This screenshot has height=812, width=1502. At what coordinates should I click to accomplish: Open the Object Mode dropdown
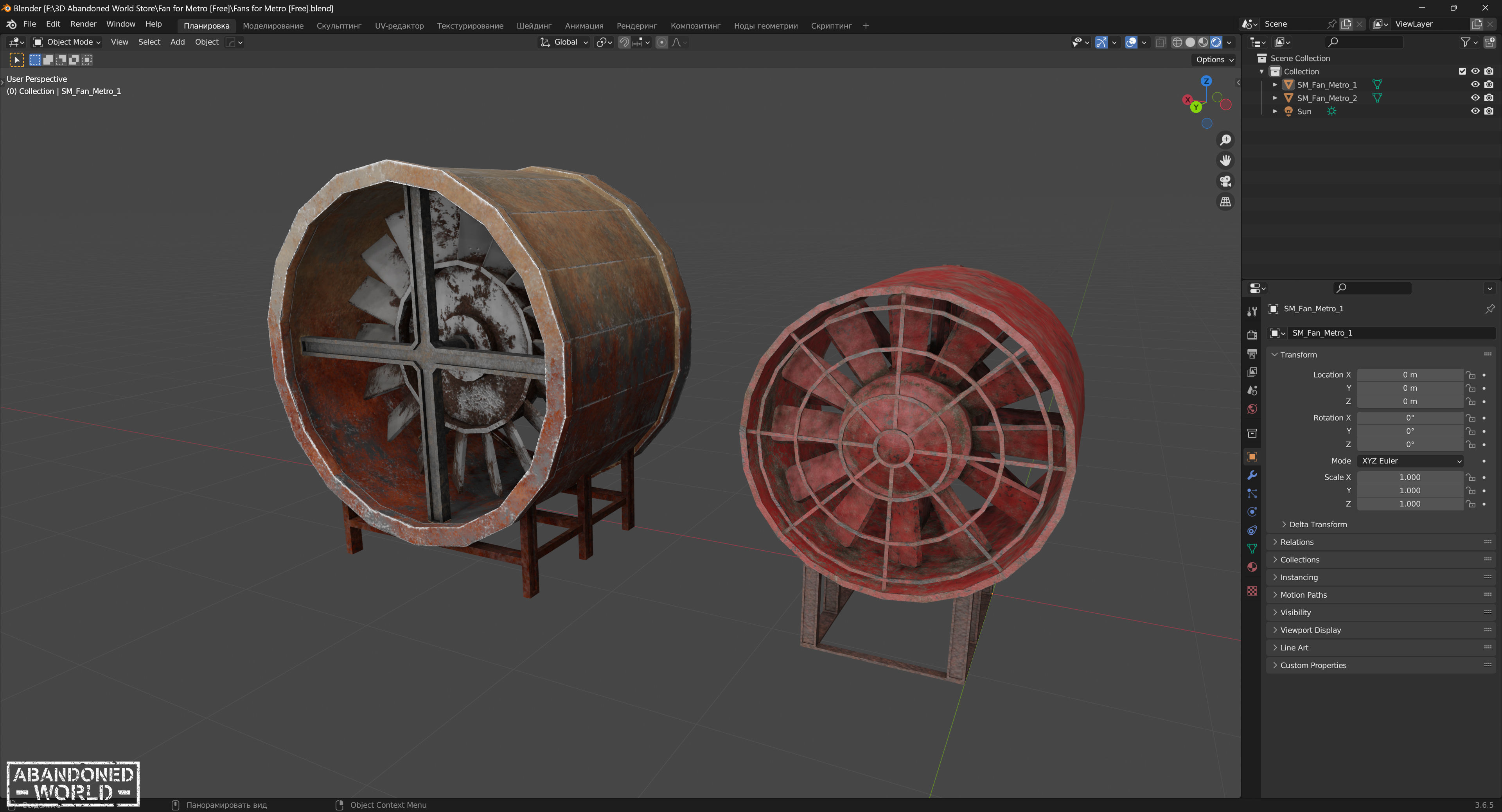pos(66,42)
